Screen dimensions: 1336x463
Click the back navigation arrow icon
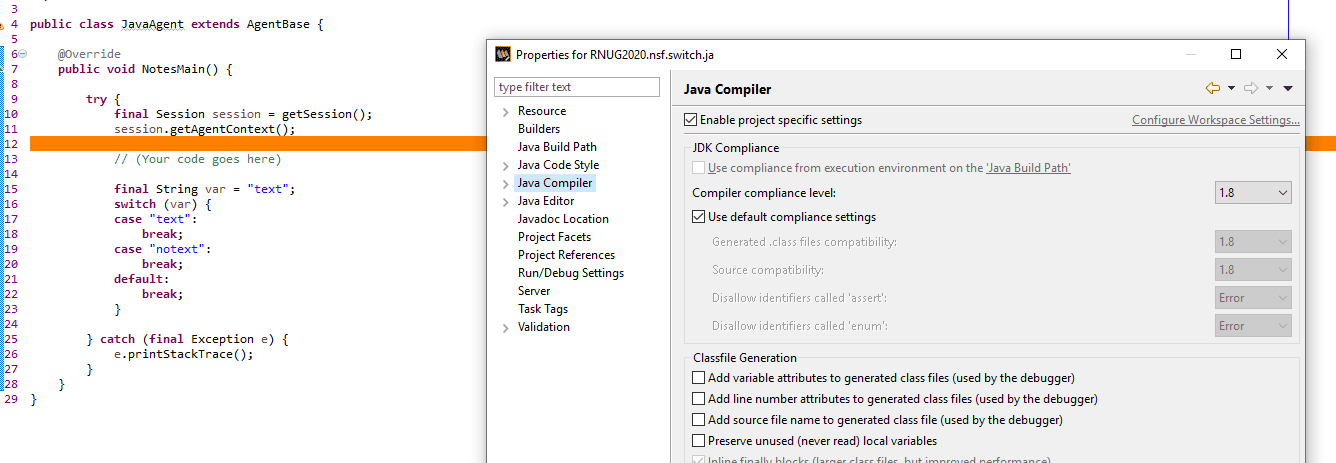click(x=1212, y=89)
